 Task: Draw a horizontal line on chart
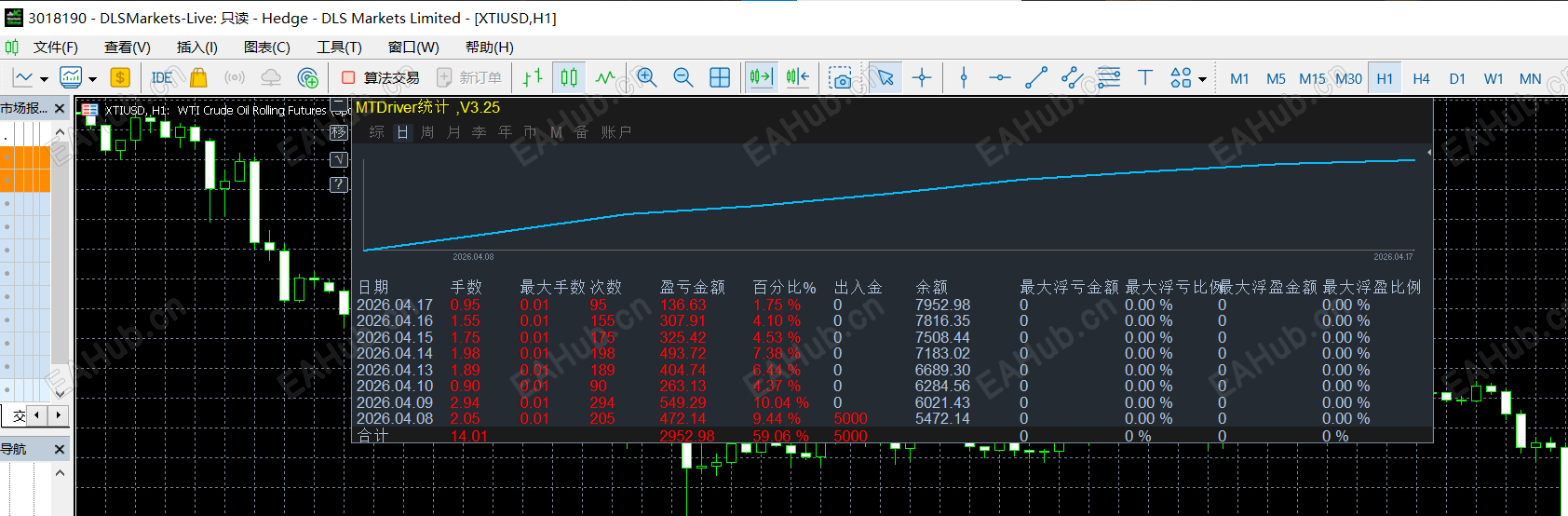coord(1000,78)
